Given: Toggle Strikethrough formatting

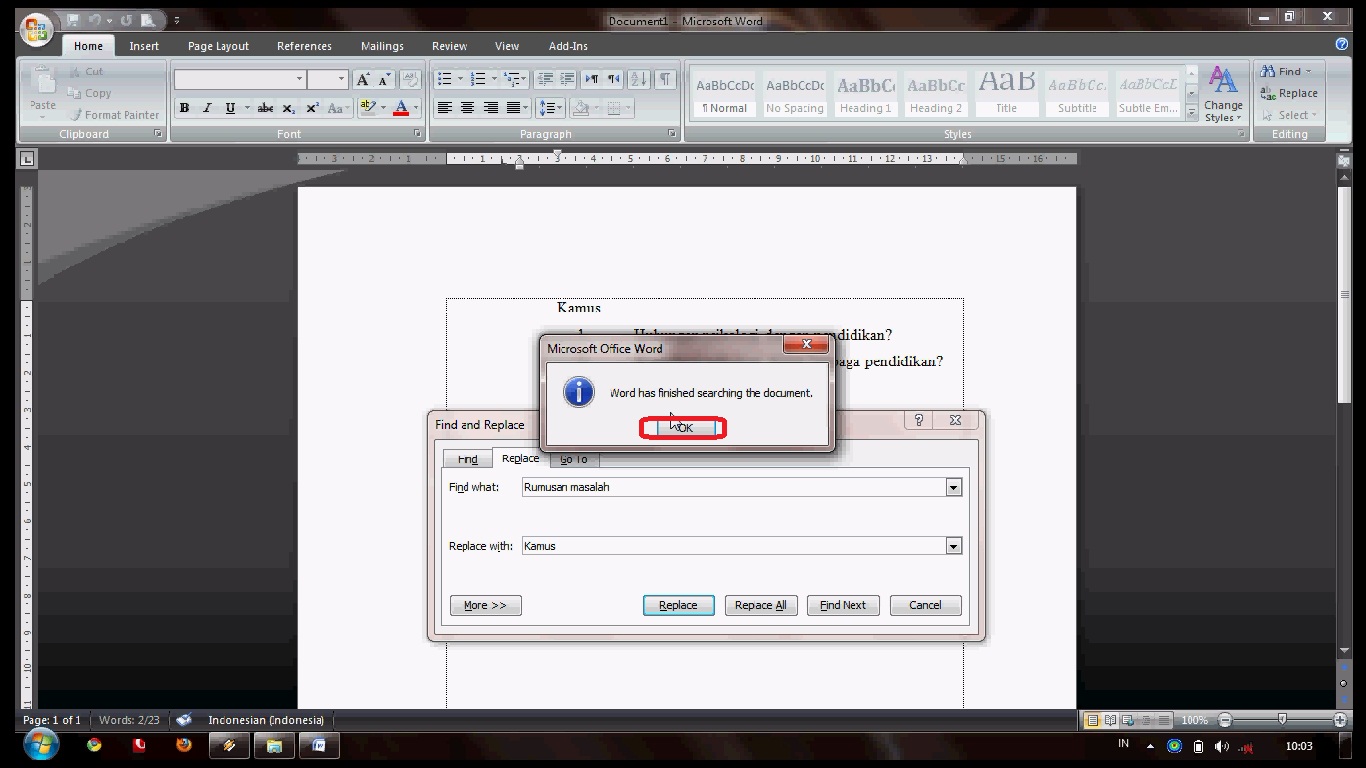Looking at the screenshot, I should (265, 108).
